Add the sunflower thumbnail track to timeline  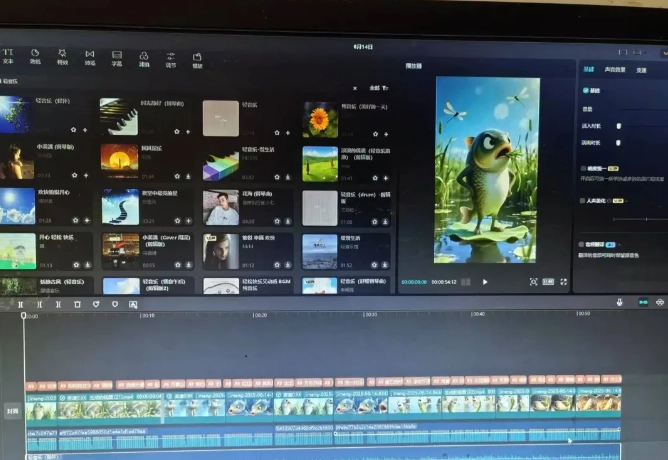click(x=386, y=134)
